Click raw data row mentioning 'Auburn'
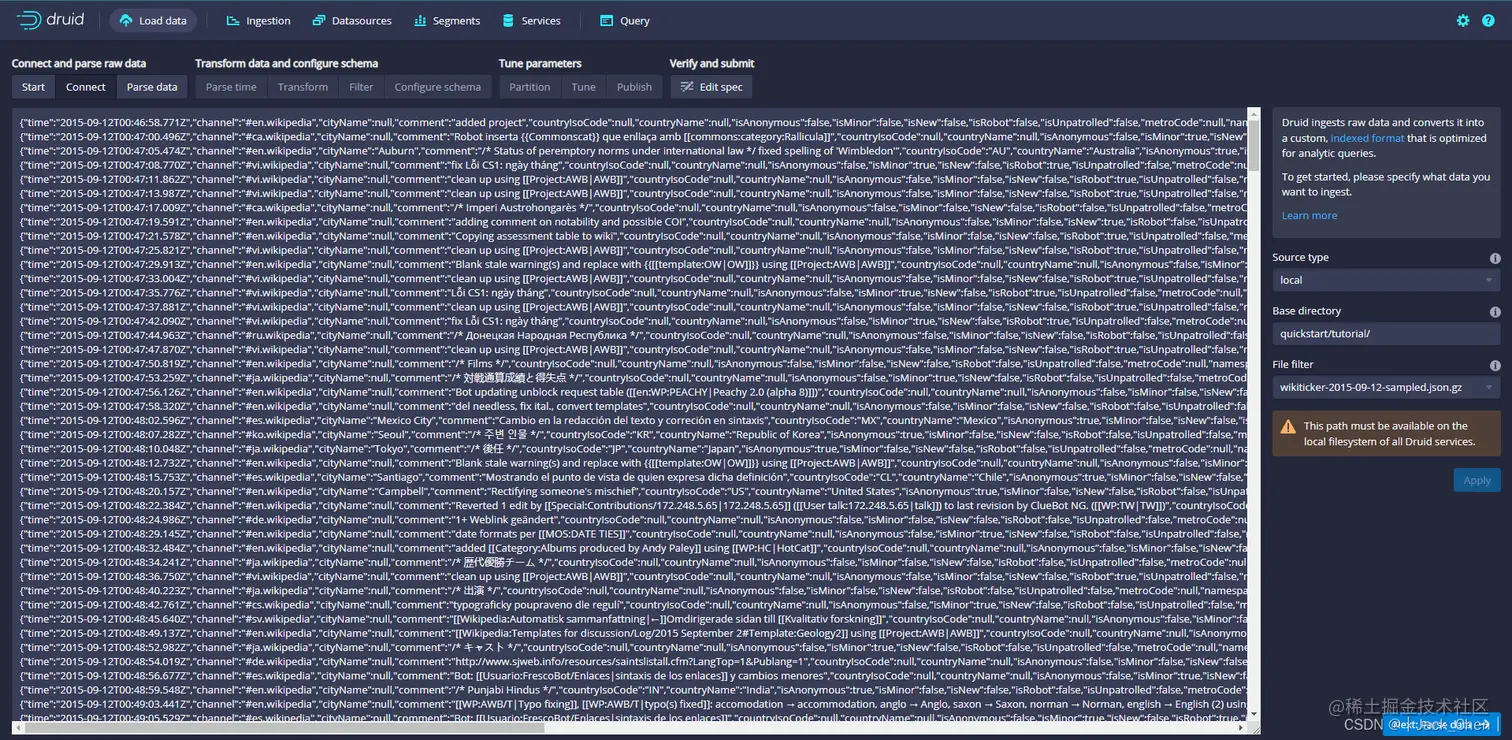 [633, 150]
